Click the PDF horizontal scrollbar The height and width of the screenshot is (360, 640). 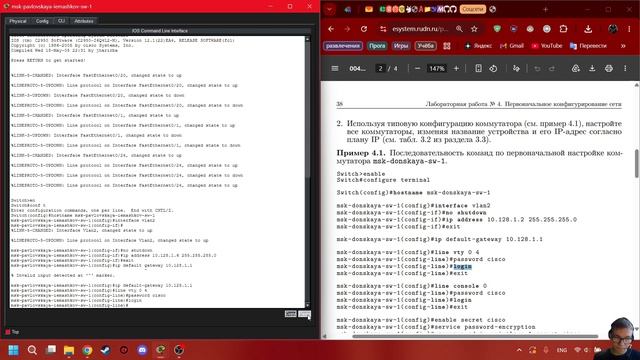pos(475,336)
